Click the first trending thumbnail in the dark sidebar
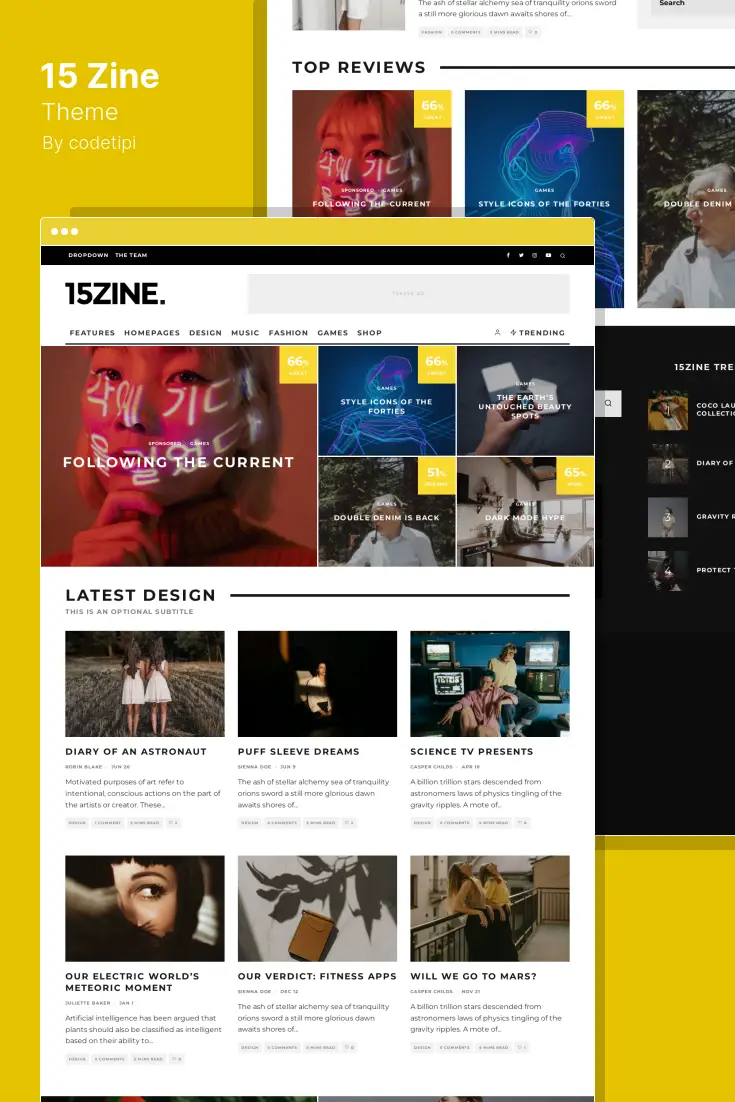 [x=668, y=410]
